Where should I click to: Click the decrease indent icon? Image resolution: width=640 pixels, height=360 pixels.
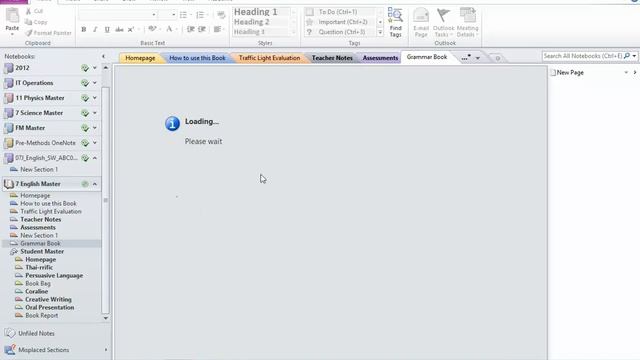pyautogui.click(x=190, y=29)
